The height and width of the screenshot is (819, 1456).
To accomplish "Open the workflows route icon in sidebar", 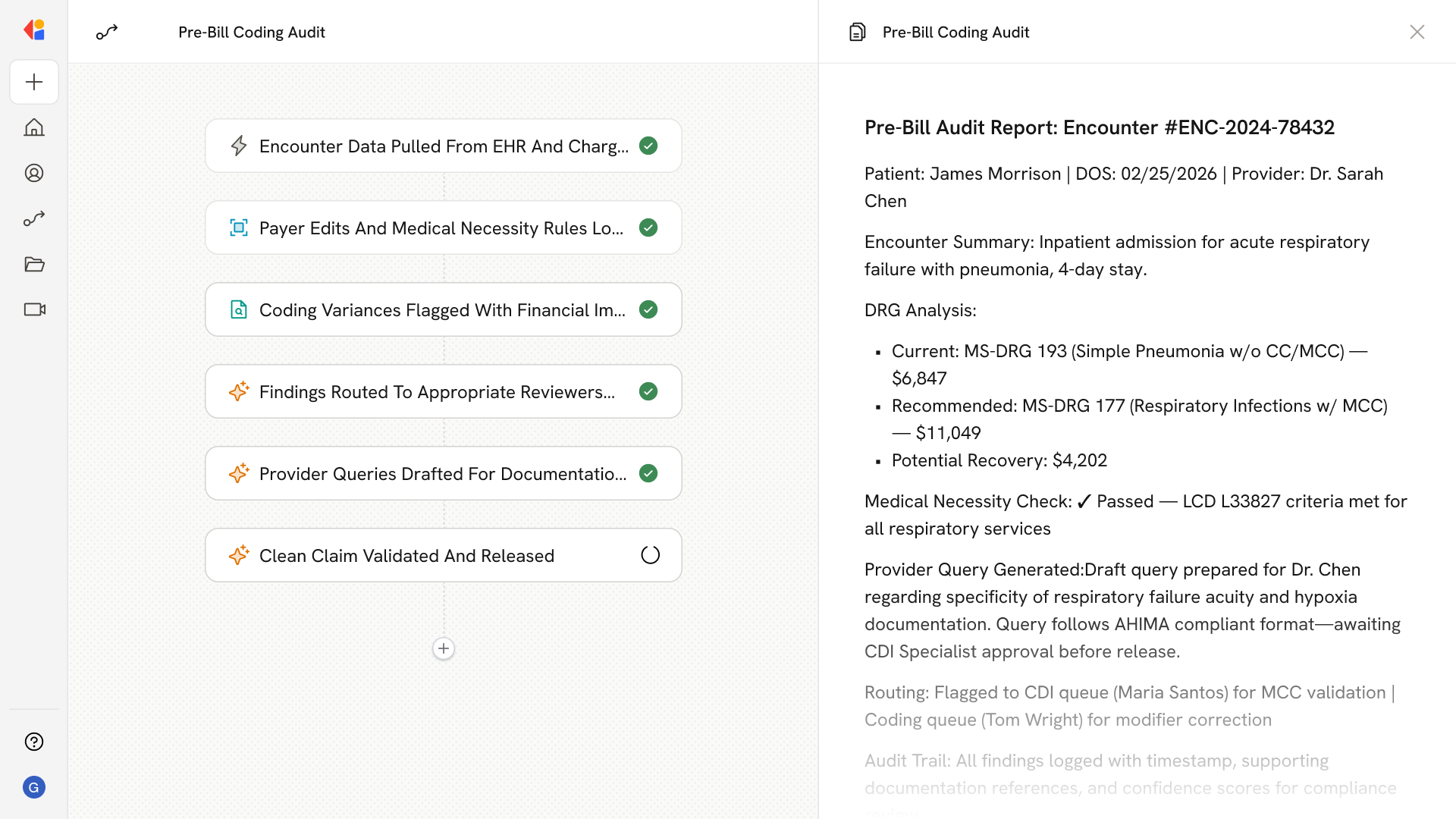I will (34, 218).
